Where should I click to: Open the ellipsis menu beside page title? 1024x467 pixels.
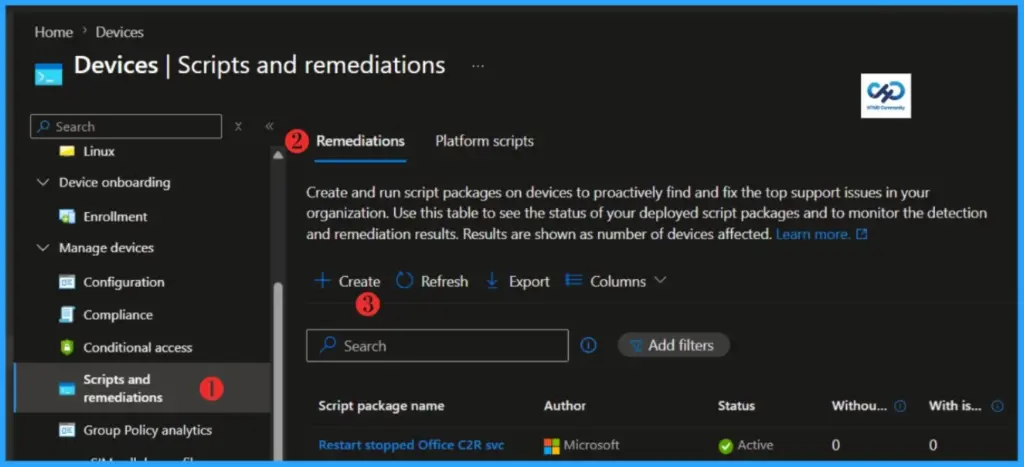click(478, 66)
